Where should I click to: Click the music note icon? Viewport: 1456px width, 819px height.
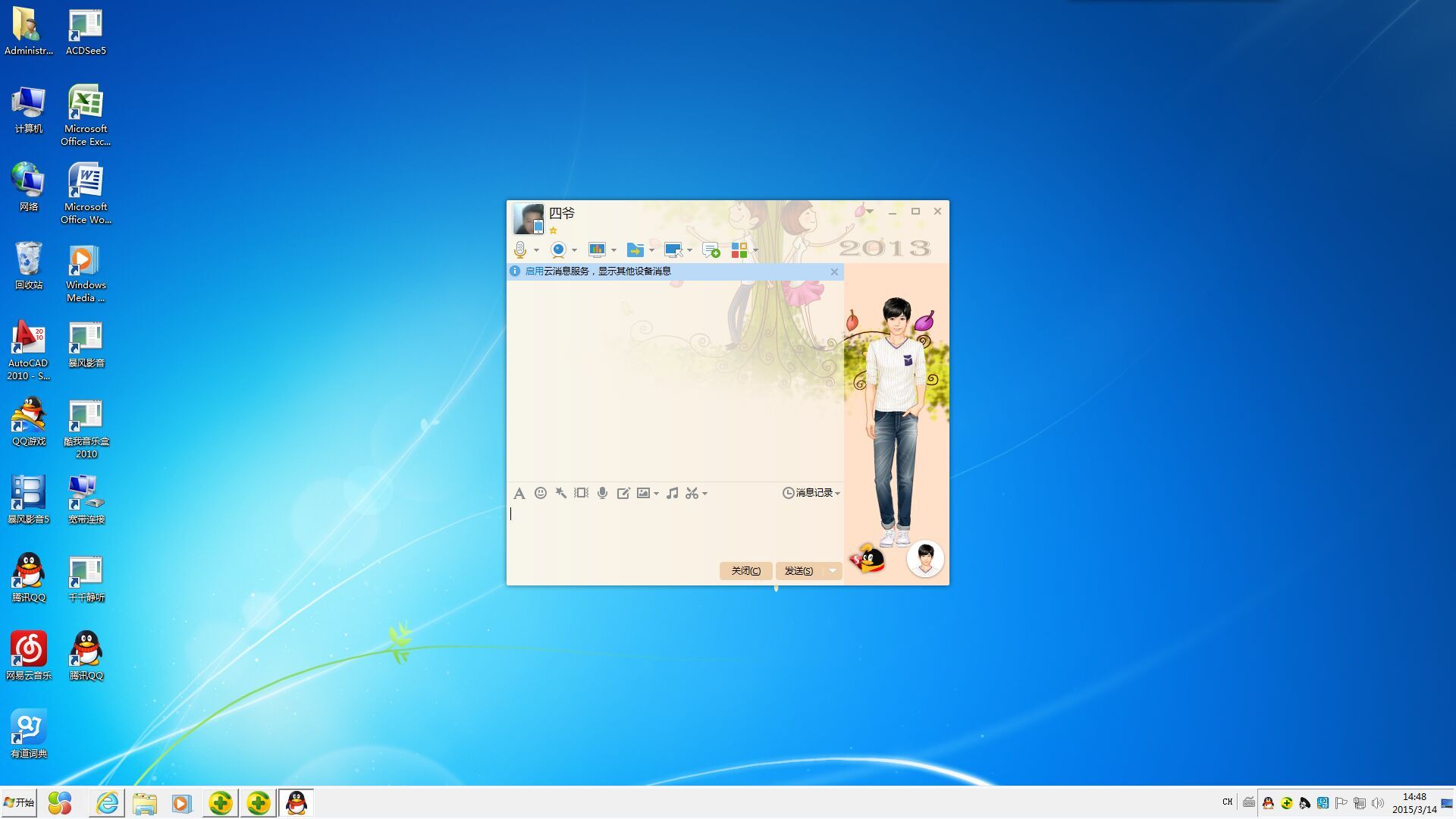[x=672, y=493]
